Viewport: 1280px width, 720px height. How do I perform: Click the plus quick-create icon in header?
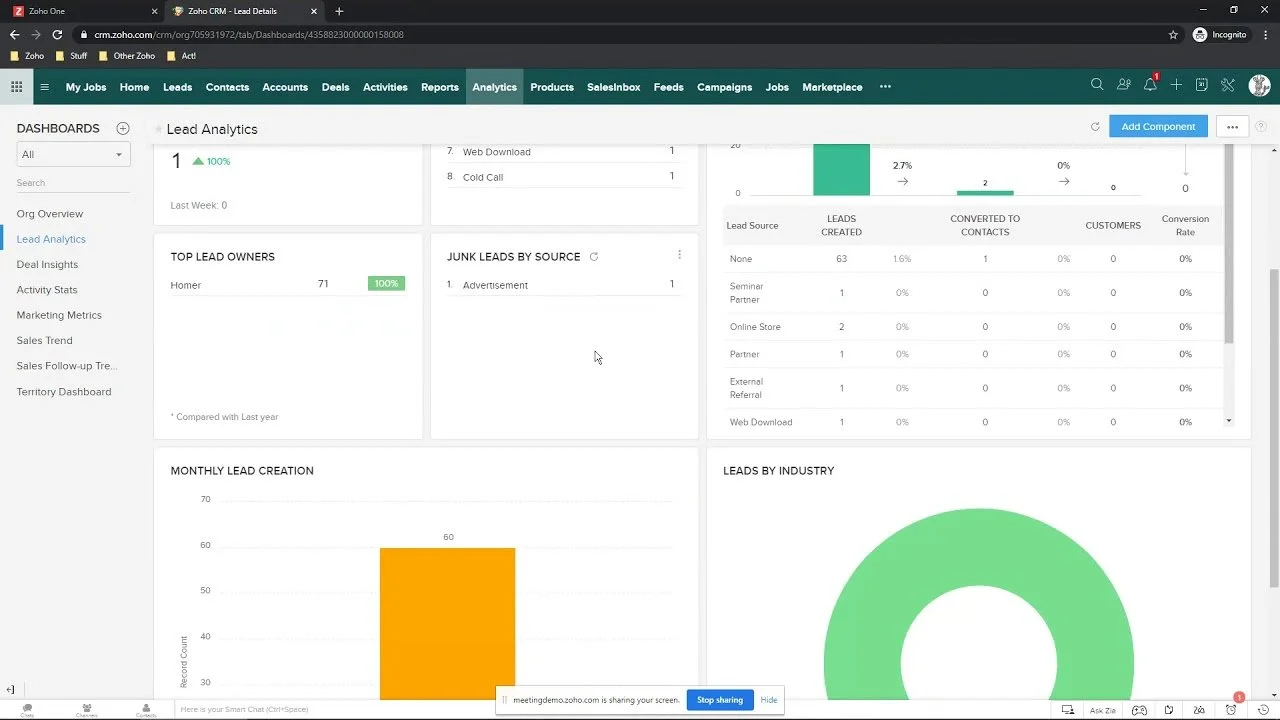pyautogui.click(x=1176, y=86)
